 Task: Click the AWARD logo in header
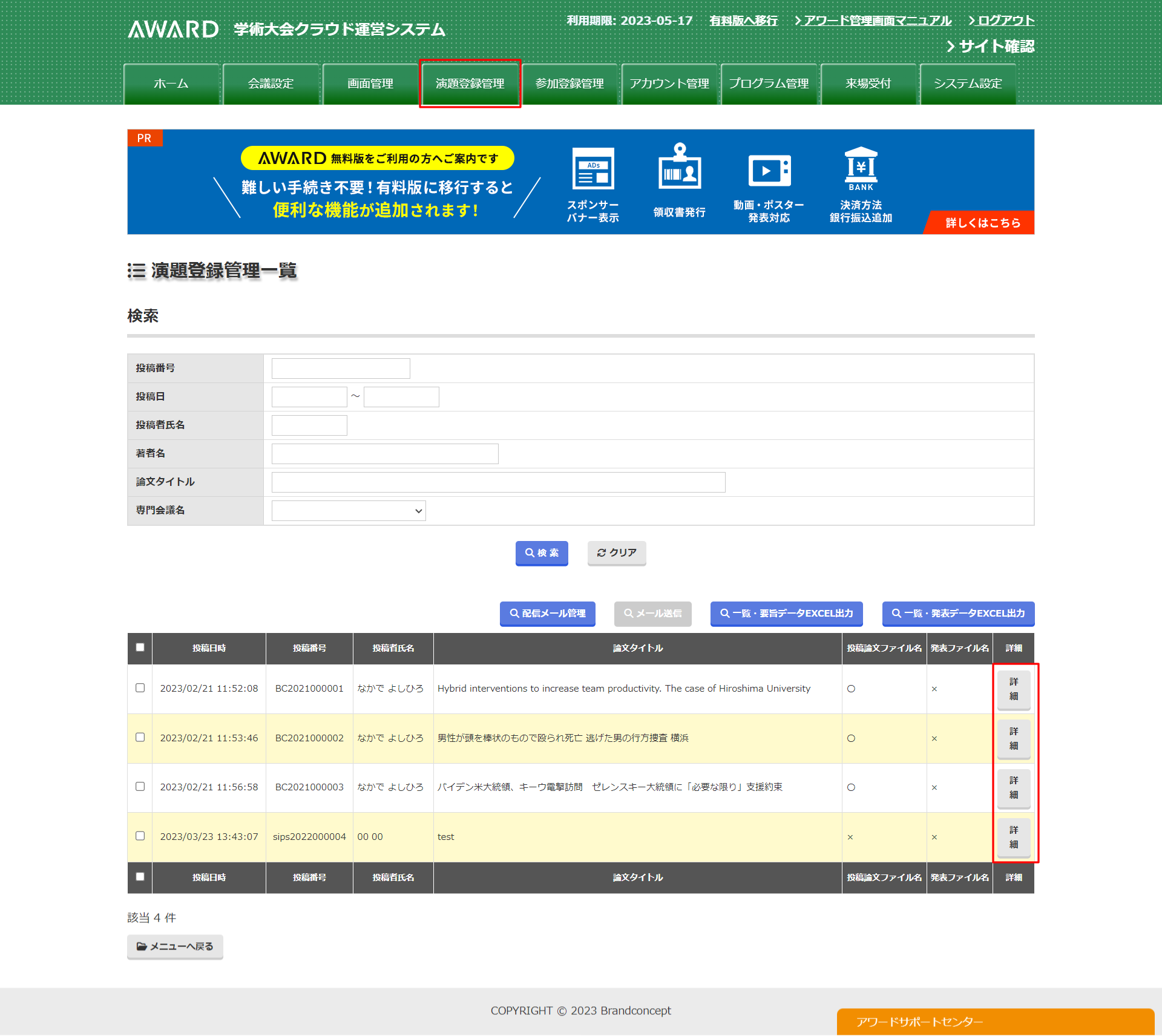point(173,29)
